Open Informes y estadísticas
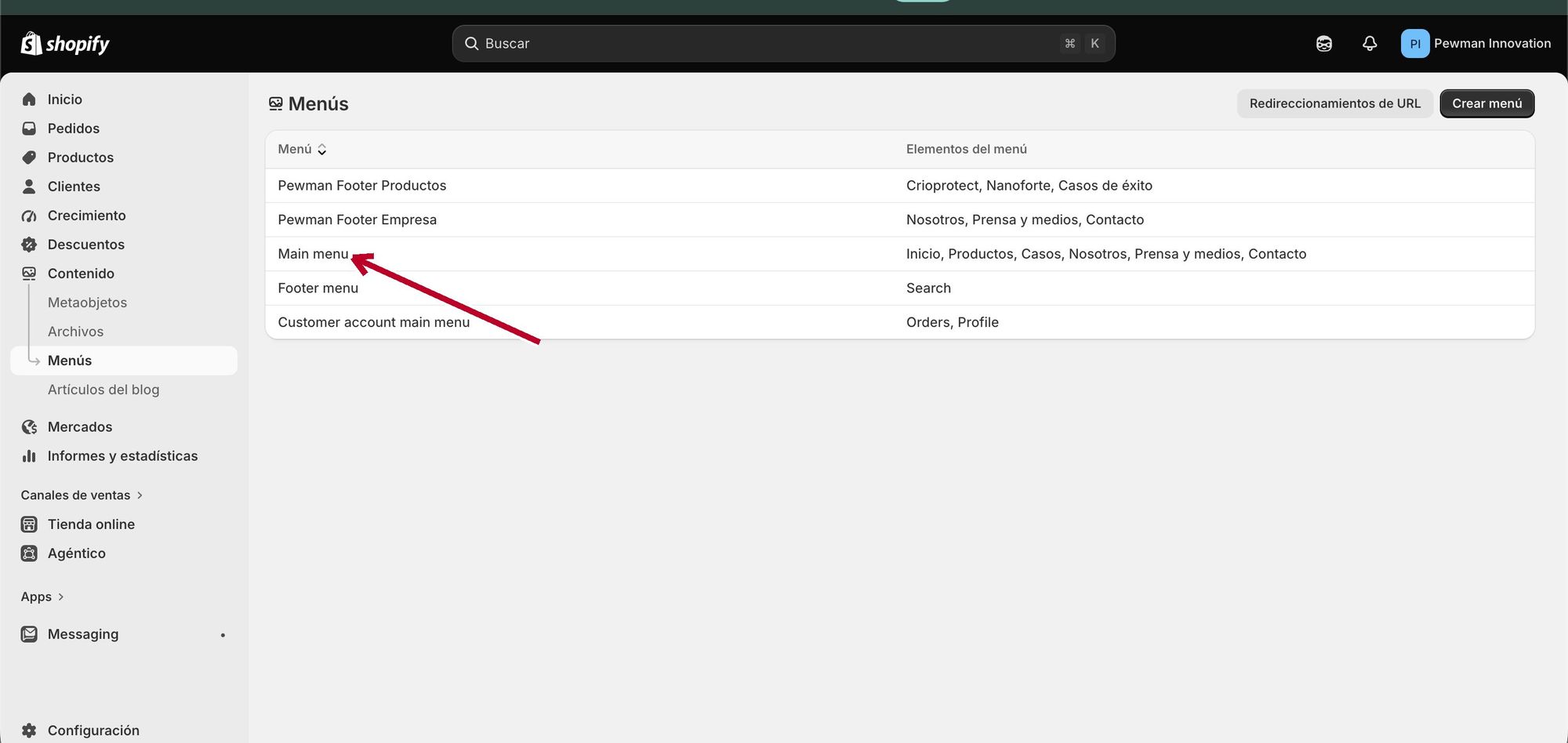This screenshot has width=1568, height=743. [x=124, y=456]
